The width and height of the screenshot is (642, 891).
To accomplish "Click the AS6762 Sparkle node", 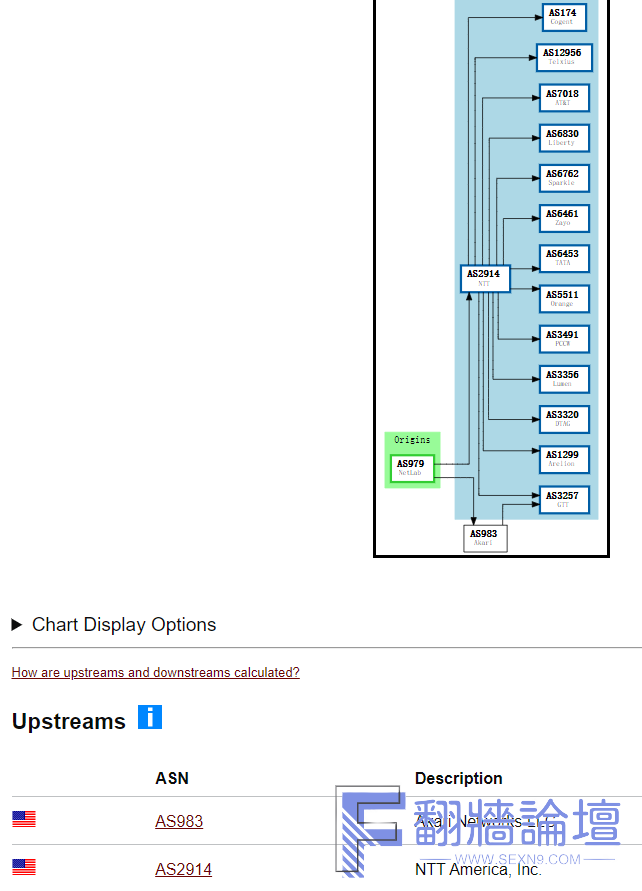I will click(564, 178).
